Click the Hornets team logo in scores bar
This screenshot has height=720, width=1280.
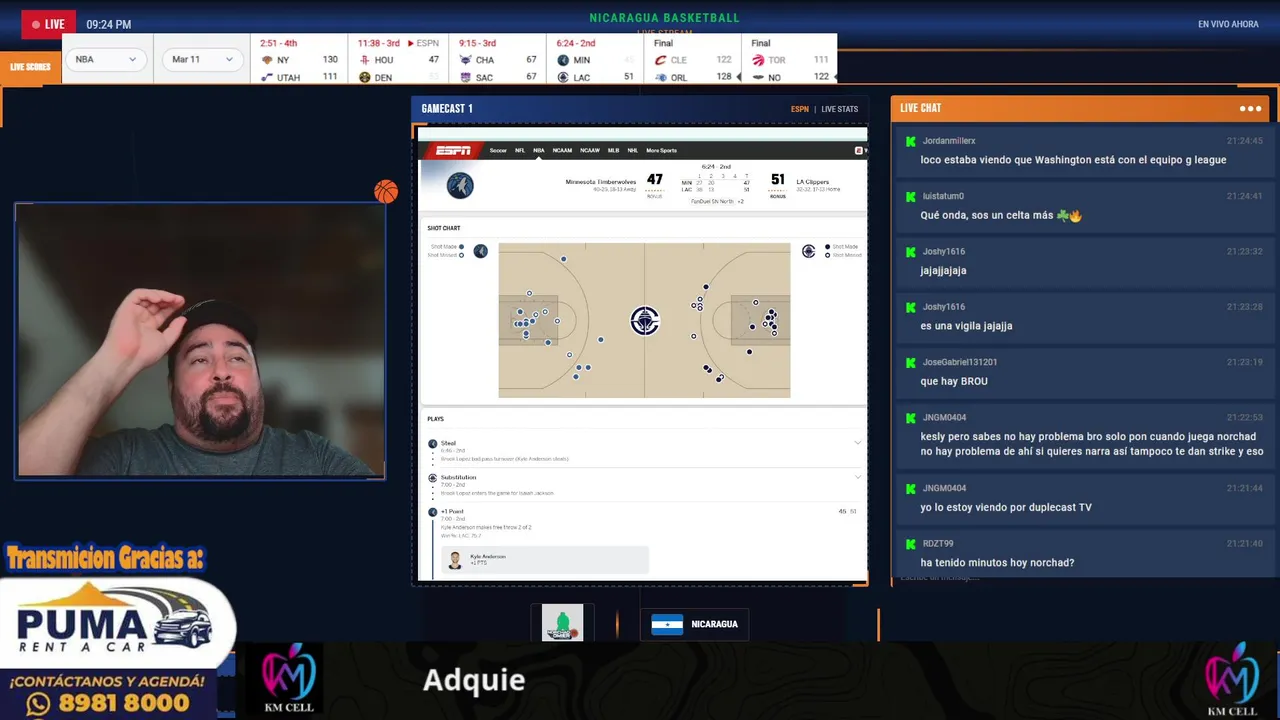[x=464, y=60]
